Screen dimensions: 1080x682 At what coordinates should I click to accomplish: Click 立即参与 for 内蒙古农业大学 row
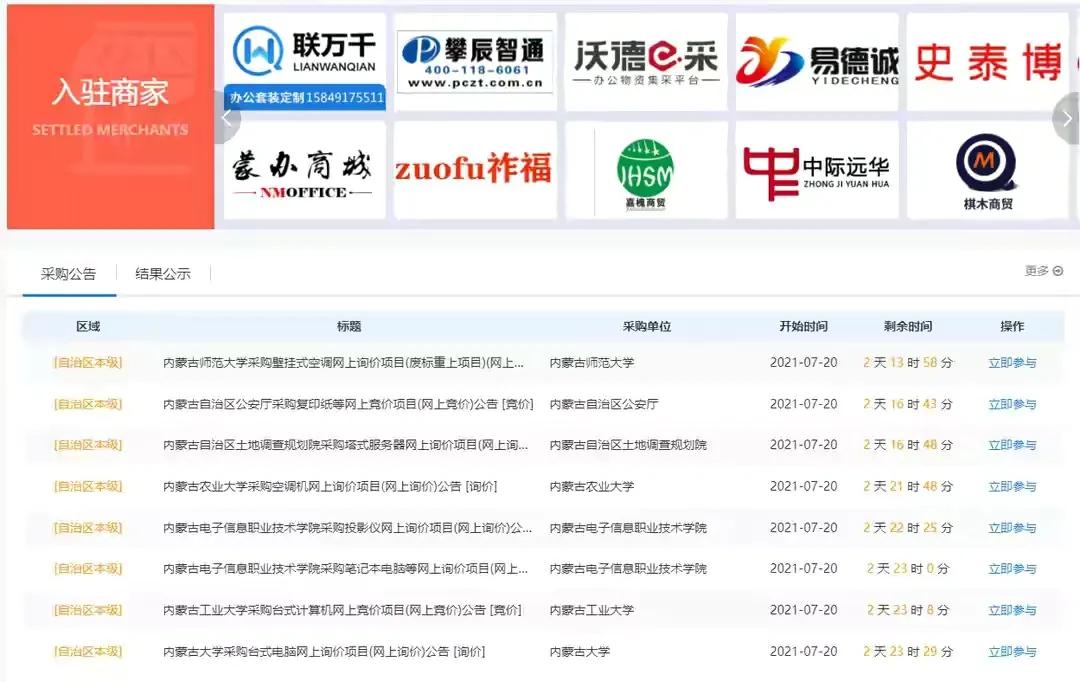click(x=1012, y=487)
